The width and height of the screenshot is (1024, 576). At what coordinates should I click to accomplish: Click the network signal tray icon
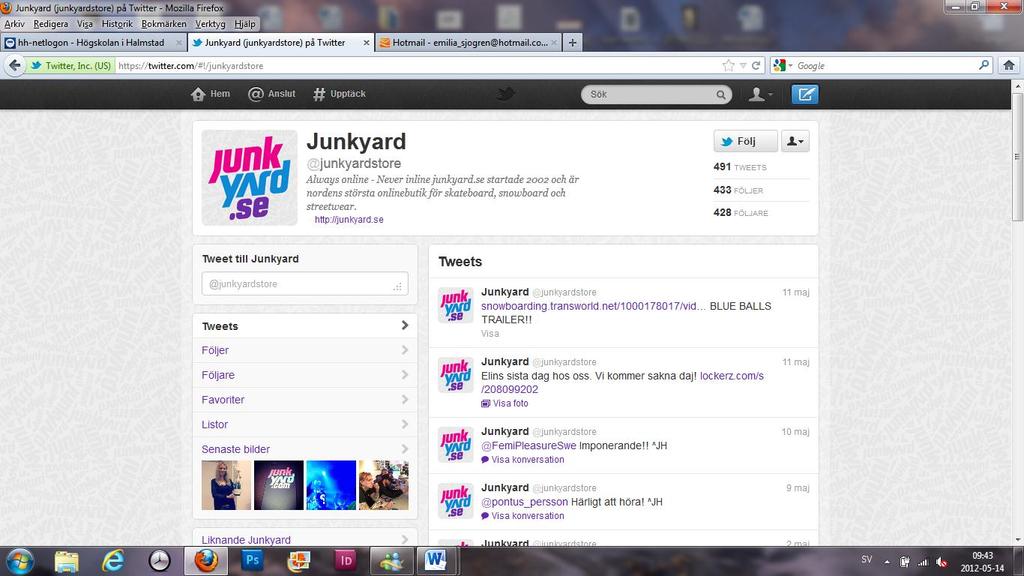pos(923,562)
